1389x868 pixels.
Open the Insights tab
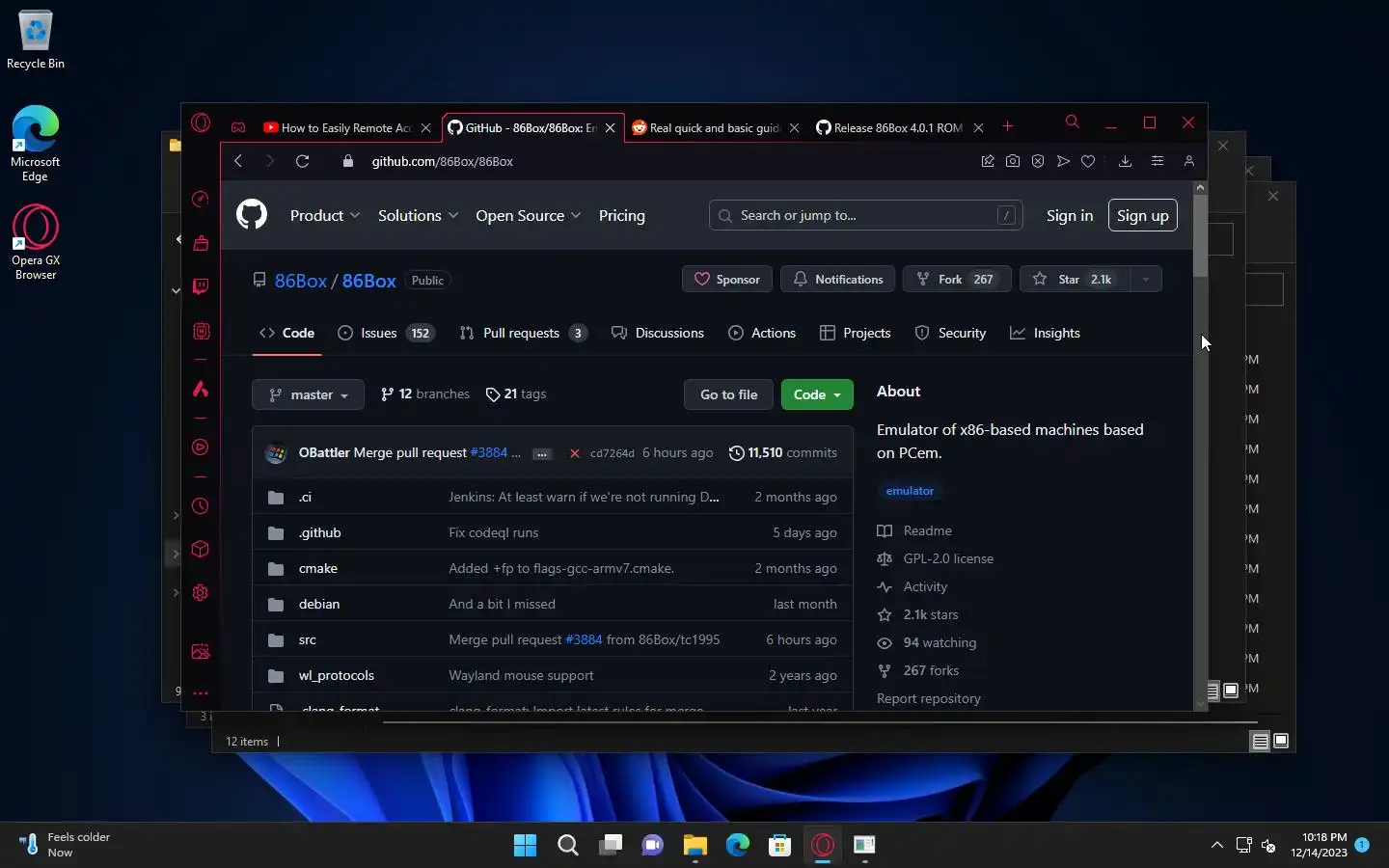coord(1045,333)
